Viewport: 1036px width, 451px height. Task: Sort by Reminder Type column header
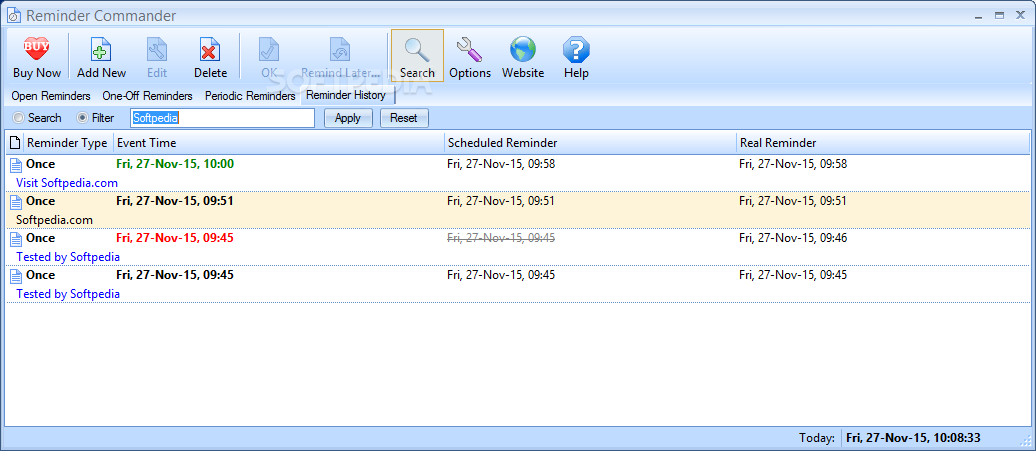(67, 143)
